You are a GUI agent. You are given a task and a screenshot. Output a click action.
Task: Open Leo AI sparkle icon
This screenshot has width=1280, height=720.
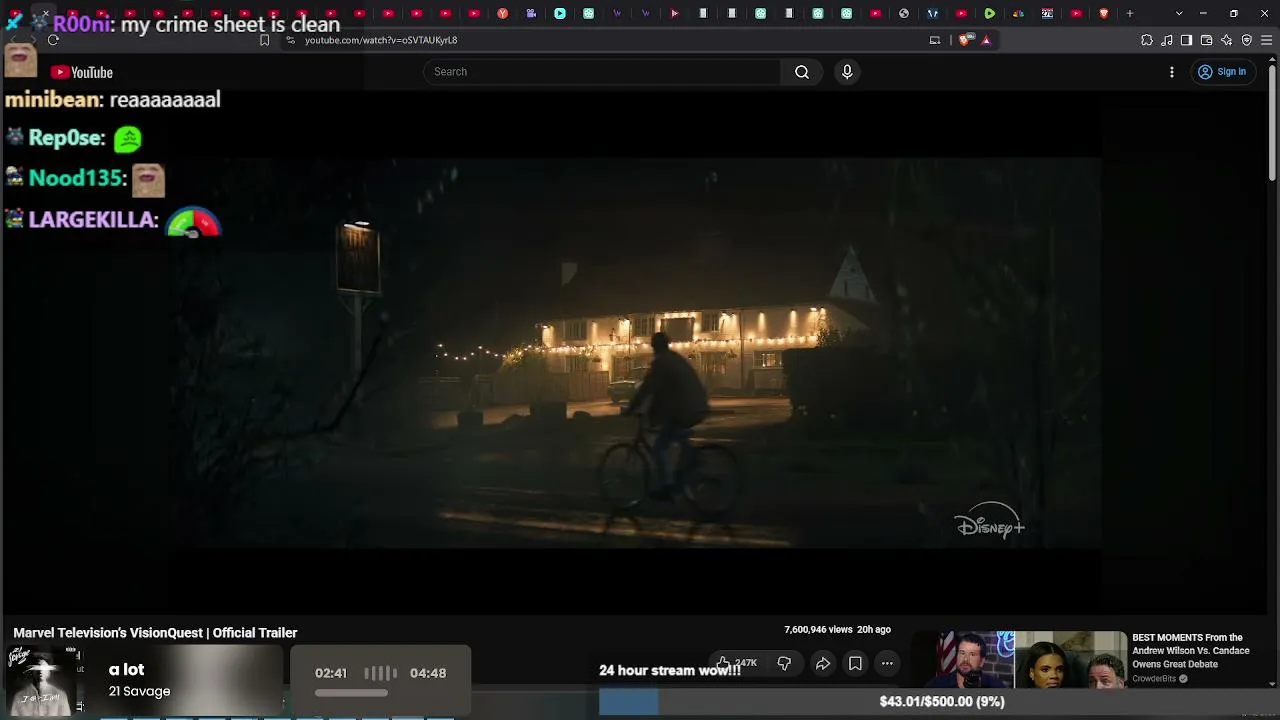[1227, 40]
